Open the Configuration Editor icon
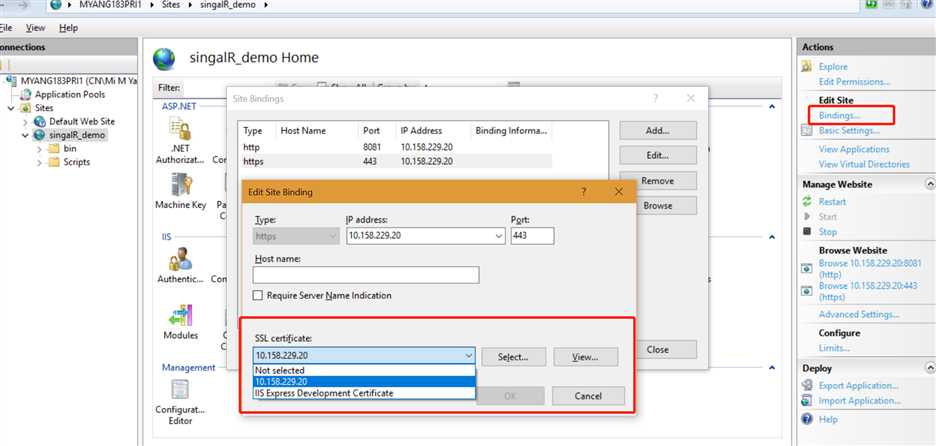 180,389
